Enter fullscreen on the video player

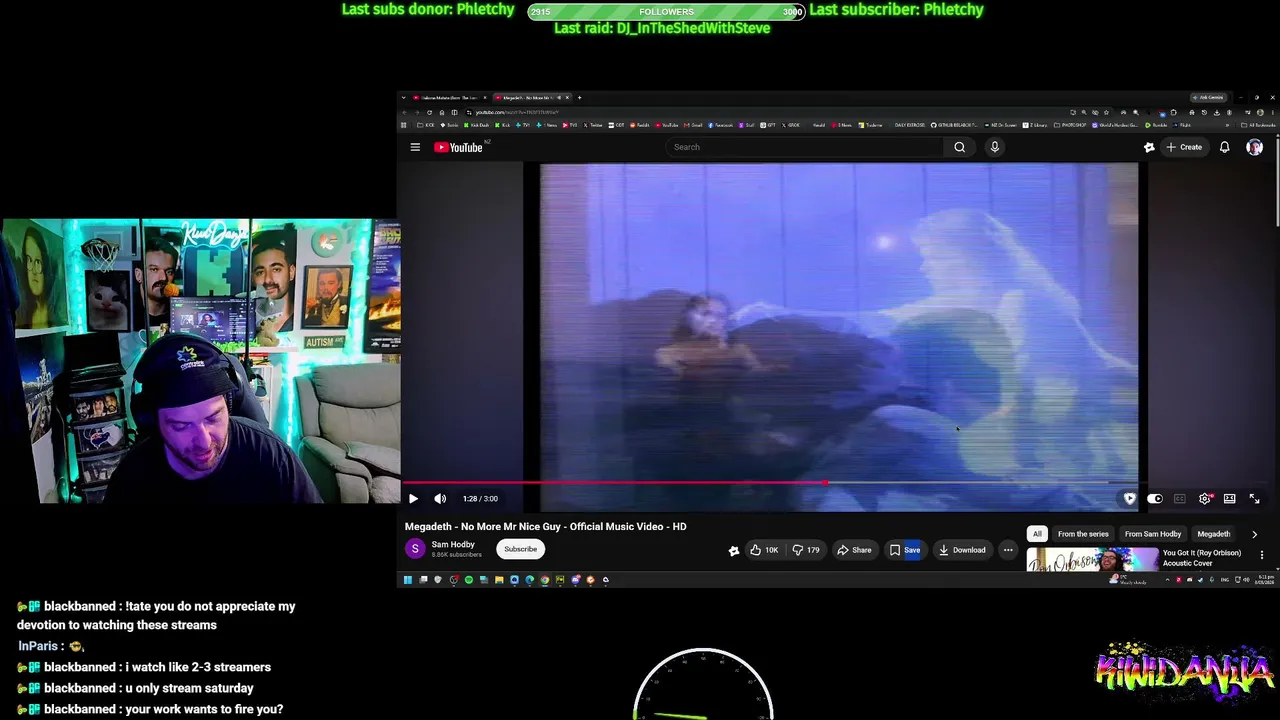(x=1254, y=498)
